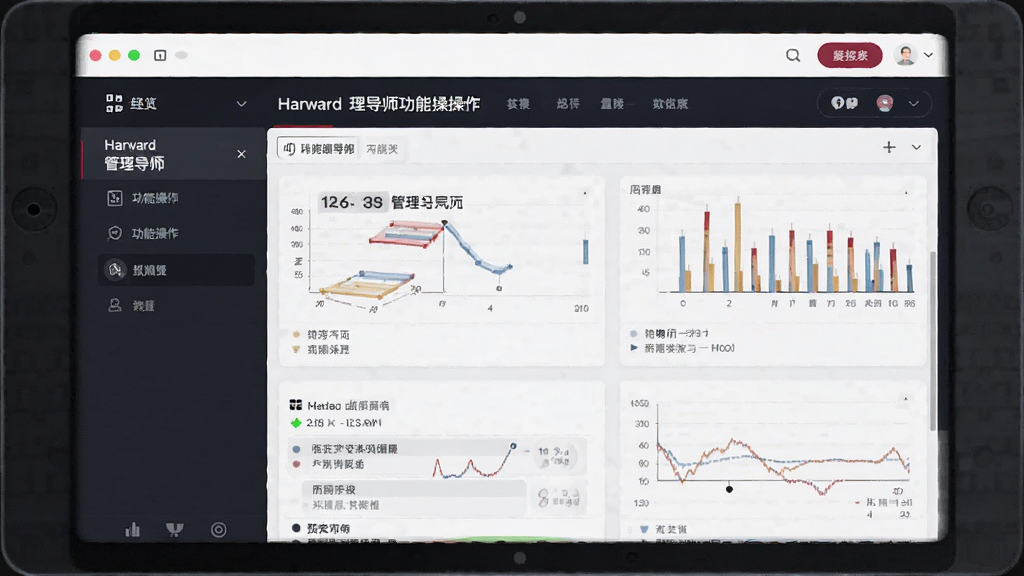Click the peak marker on the 126- 3S chart

click(x=444, y=223)
